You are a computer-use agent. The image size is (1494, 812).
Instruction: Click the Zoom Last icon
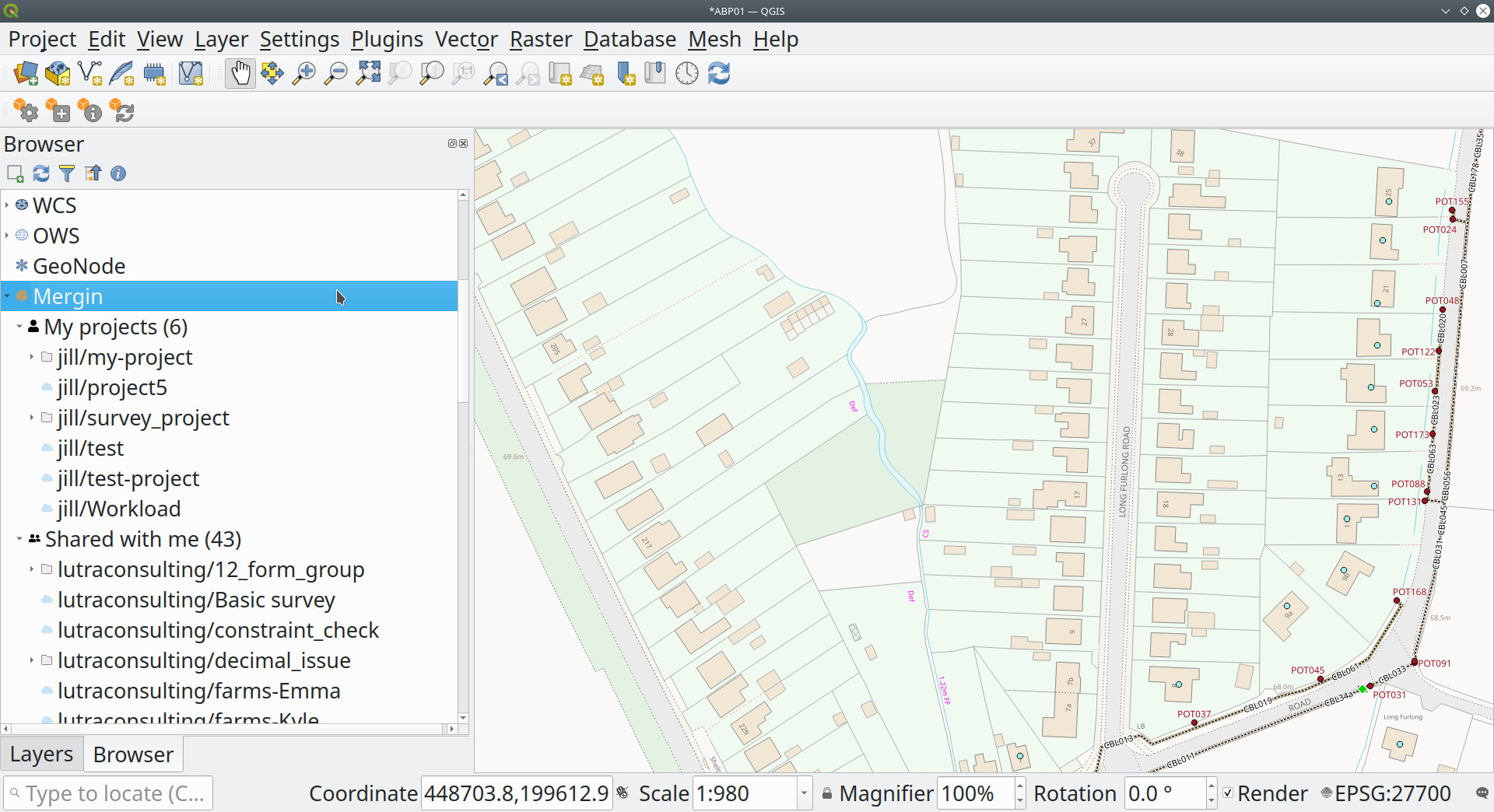tap(496, 74)
